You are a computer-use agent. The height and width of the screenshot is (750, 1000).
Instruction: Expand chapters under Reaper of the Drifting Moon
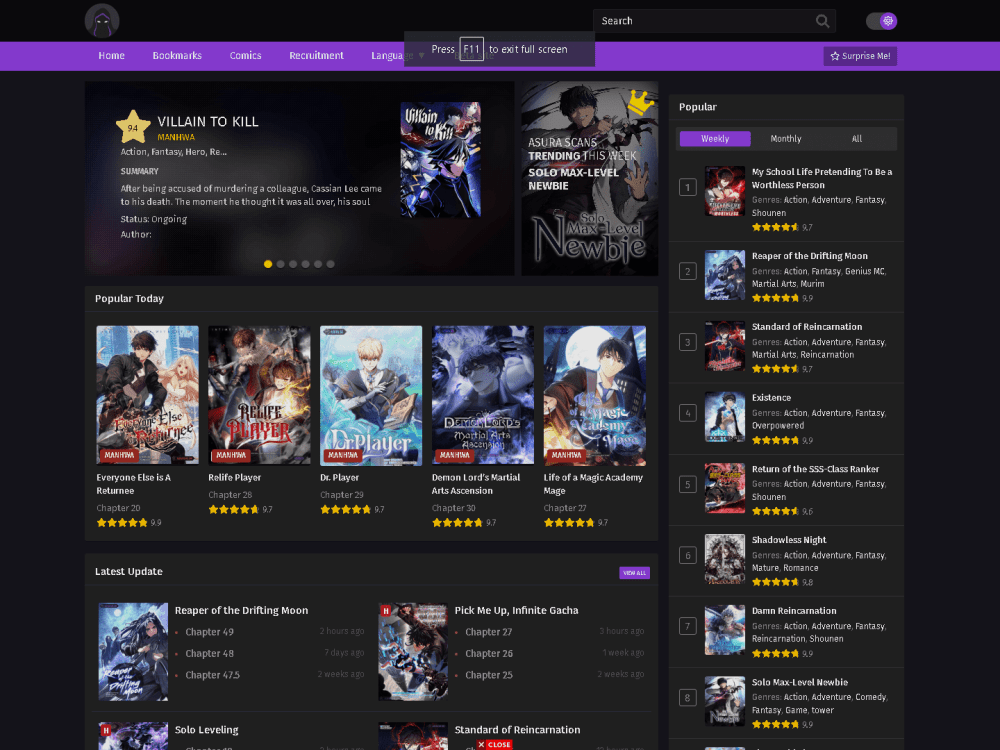coord(242,610)
